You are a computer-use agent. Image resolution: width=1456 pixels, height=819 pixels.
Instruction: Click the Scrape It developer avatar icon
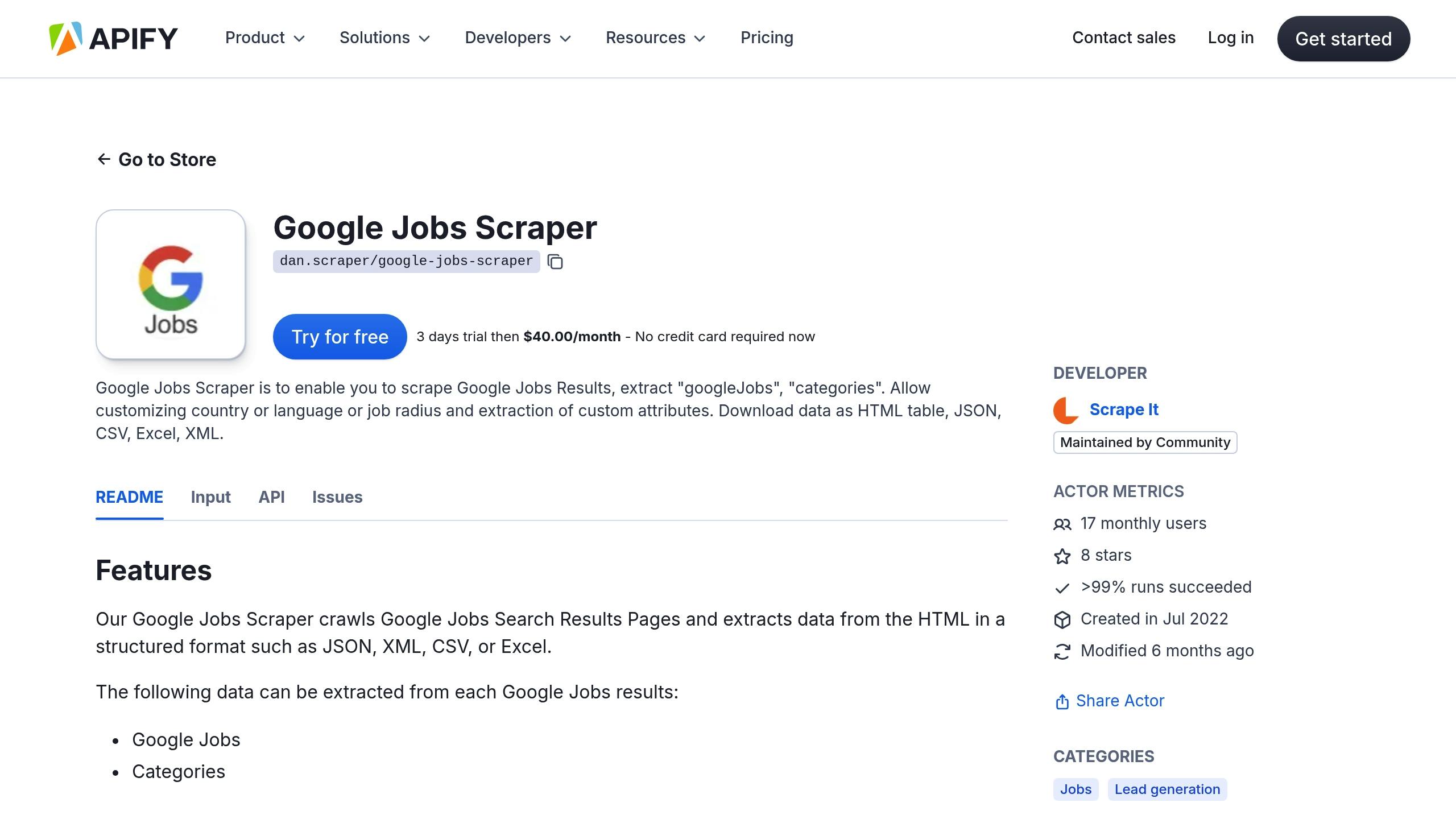pos(1065,409)
